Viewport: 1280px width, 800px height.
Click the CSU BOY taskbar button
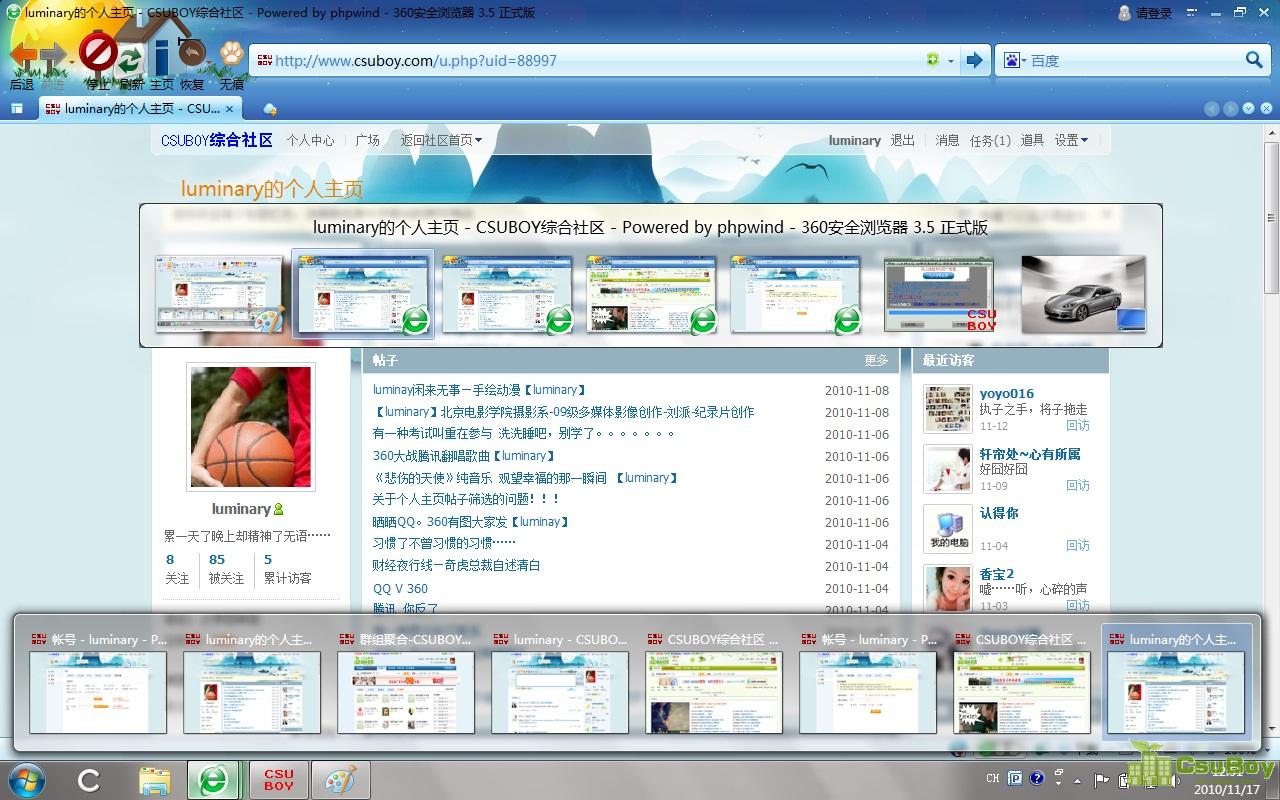pyautogui.click(x=278, y=780)
